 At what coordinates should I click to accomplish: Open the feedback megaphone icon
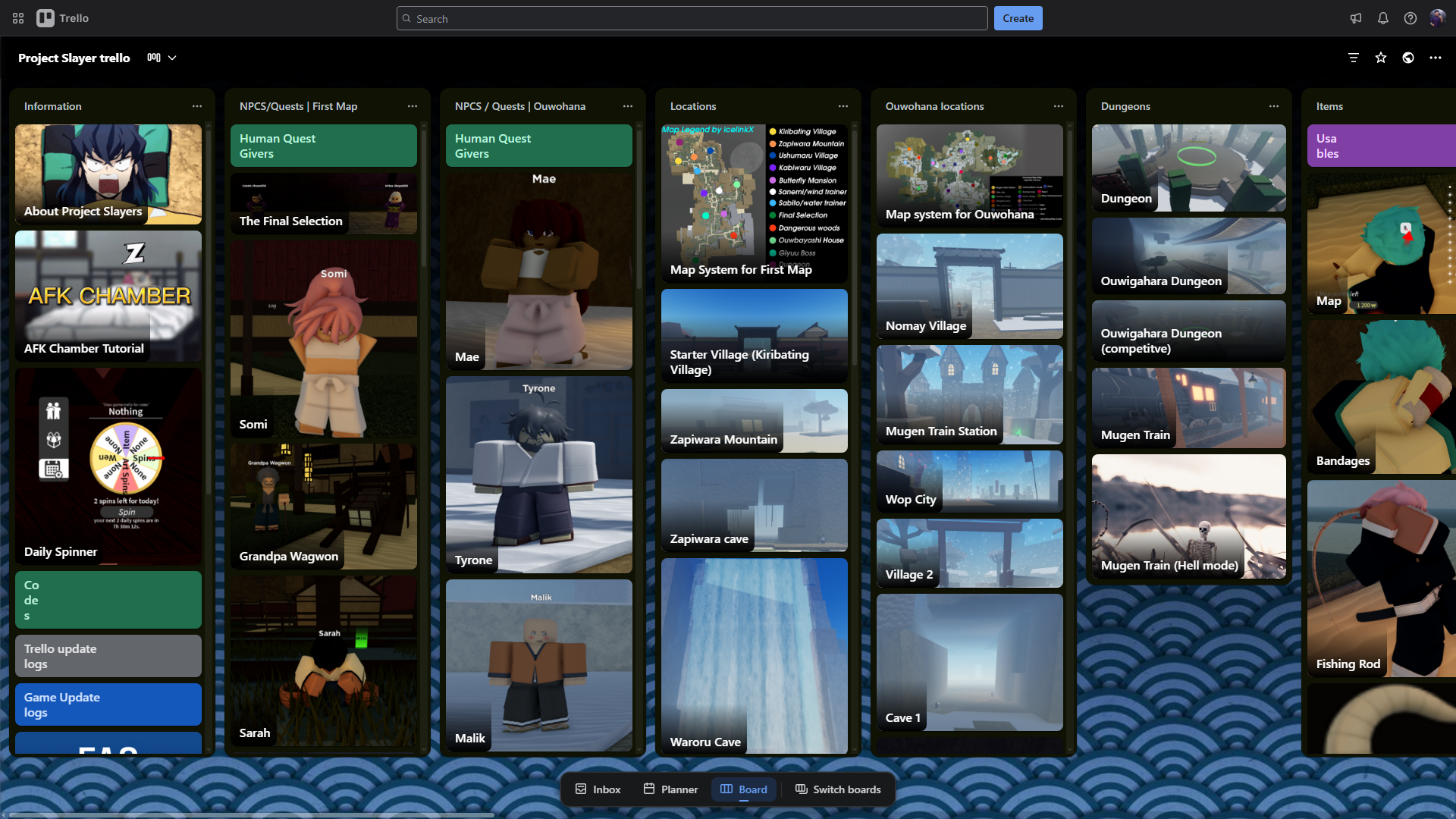[1356, 18]
